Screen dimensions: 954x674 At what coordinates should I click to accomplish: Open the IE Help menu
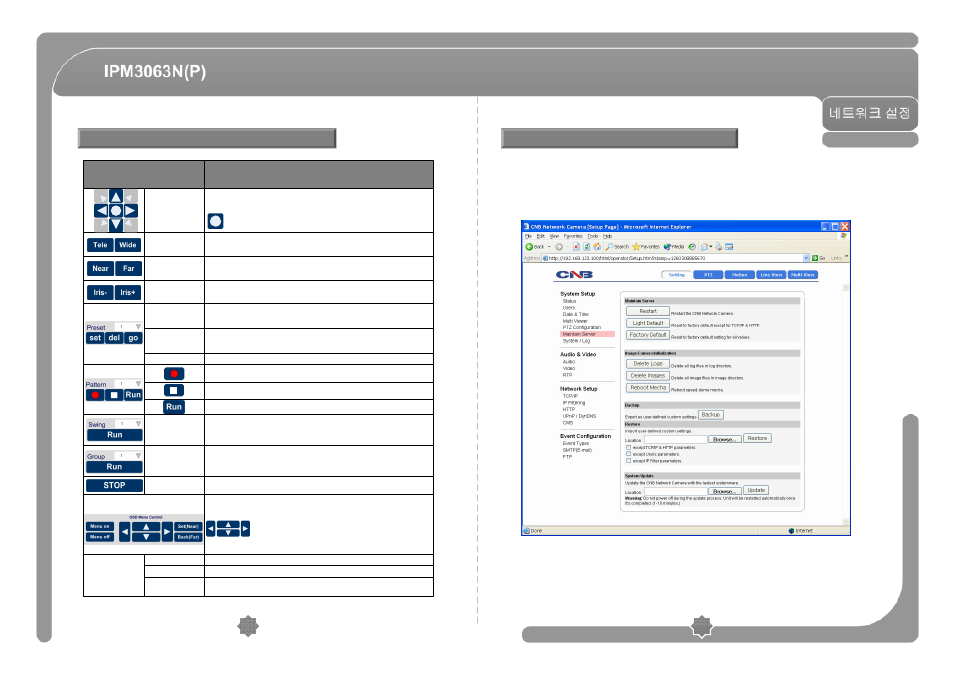(x=607, y=236)
